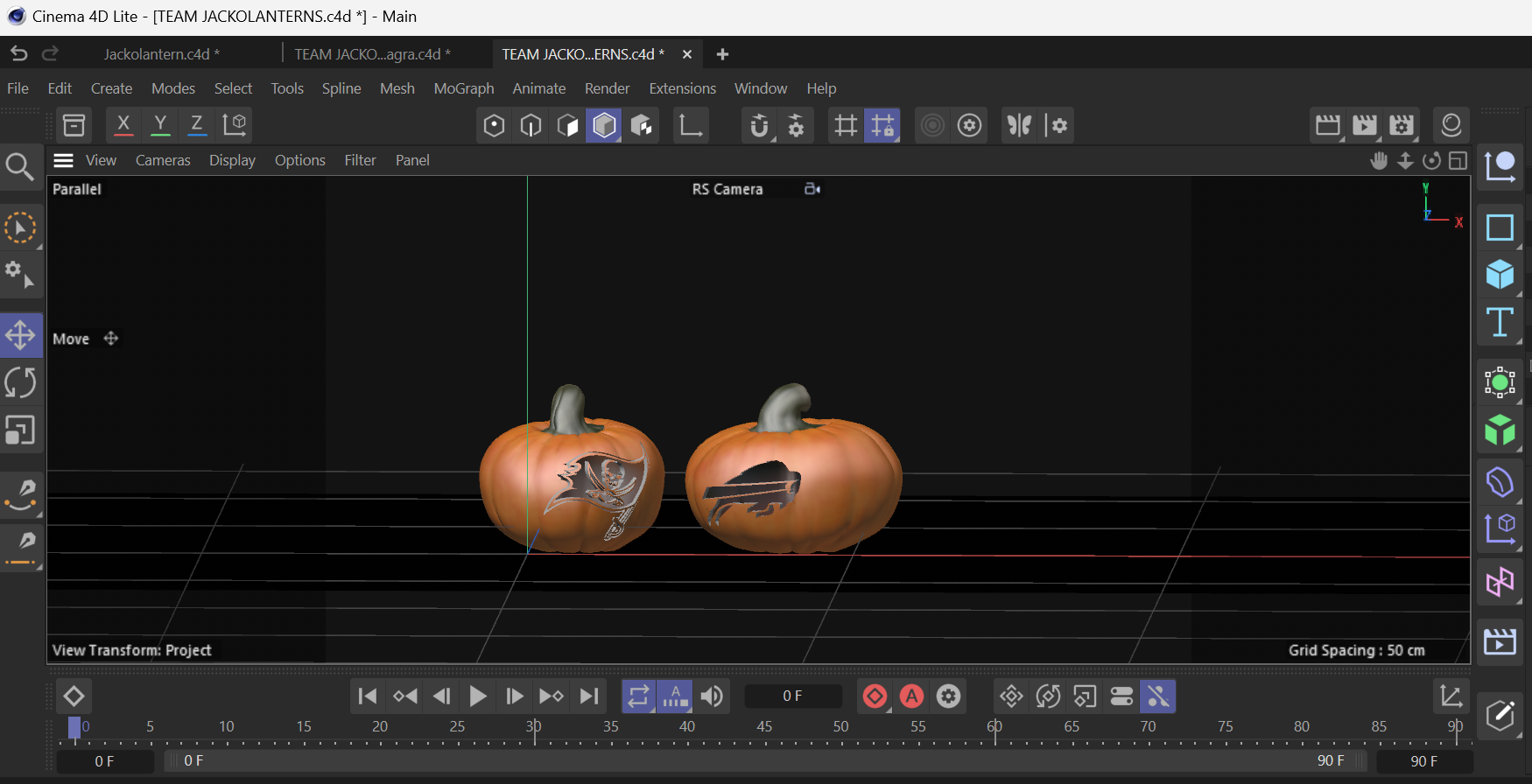Open the MoGraph menu

click(463, 88)
